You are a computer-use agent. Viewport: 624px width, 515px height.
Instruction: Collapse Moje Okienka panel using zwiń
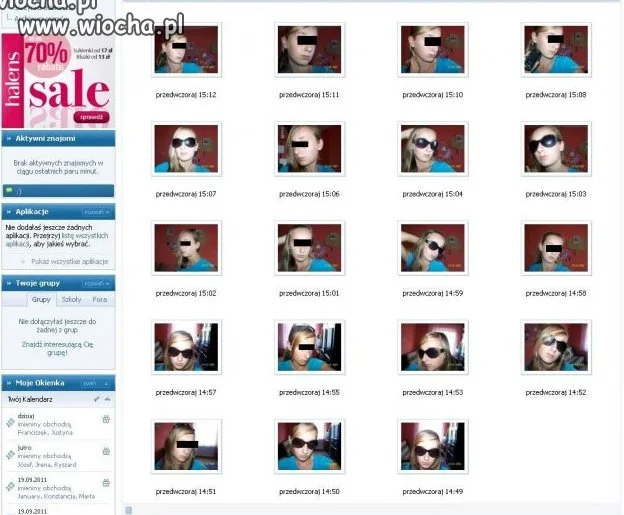tap(95, 383)
